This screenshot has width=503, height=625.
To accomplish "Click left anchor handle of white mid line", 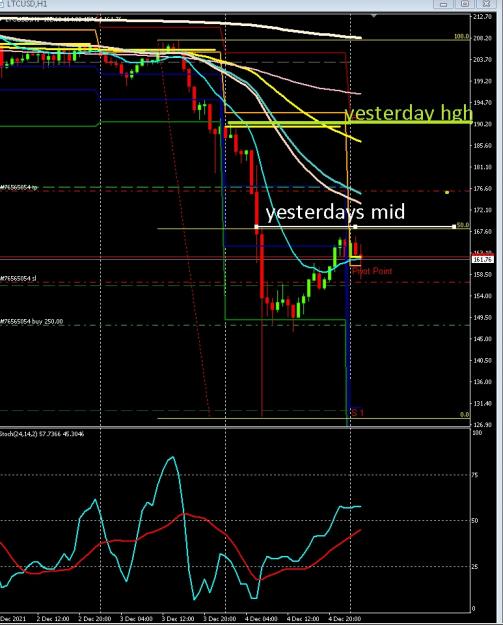I will (256, 227).
